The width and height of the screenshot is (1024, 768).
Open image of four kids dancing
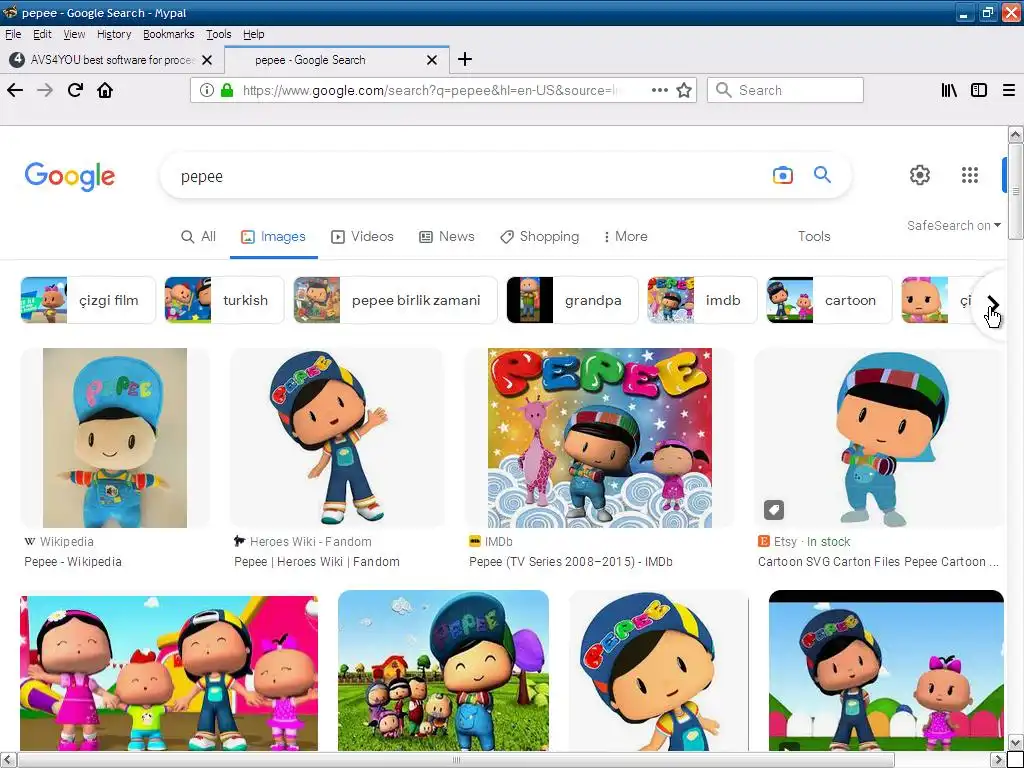pyautogui.click(x=169, y=673)
